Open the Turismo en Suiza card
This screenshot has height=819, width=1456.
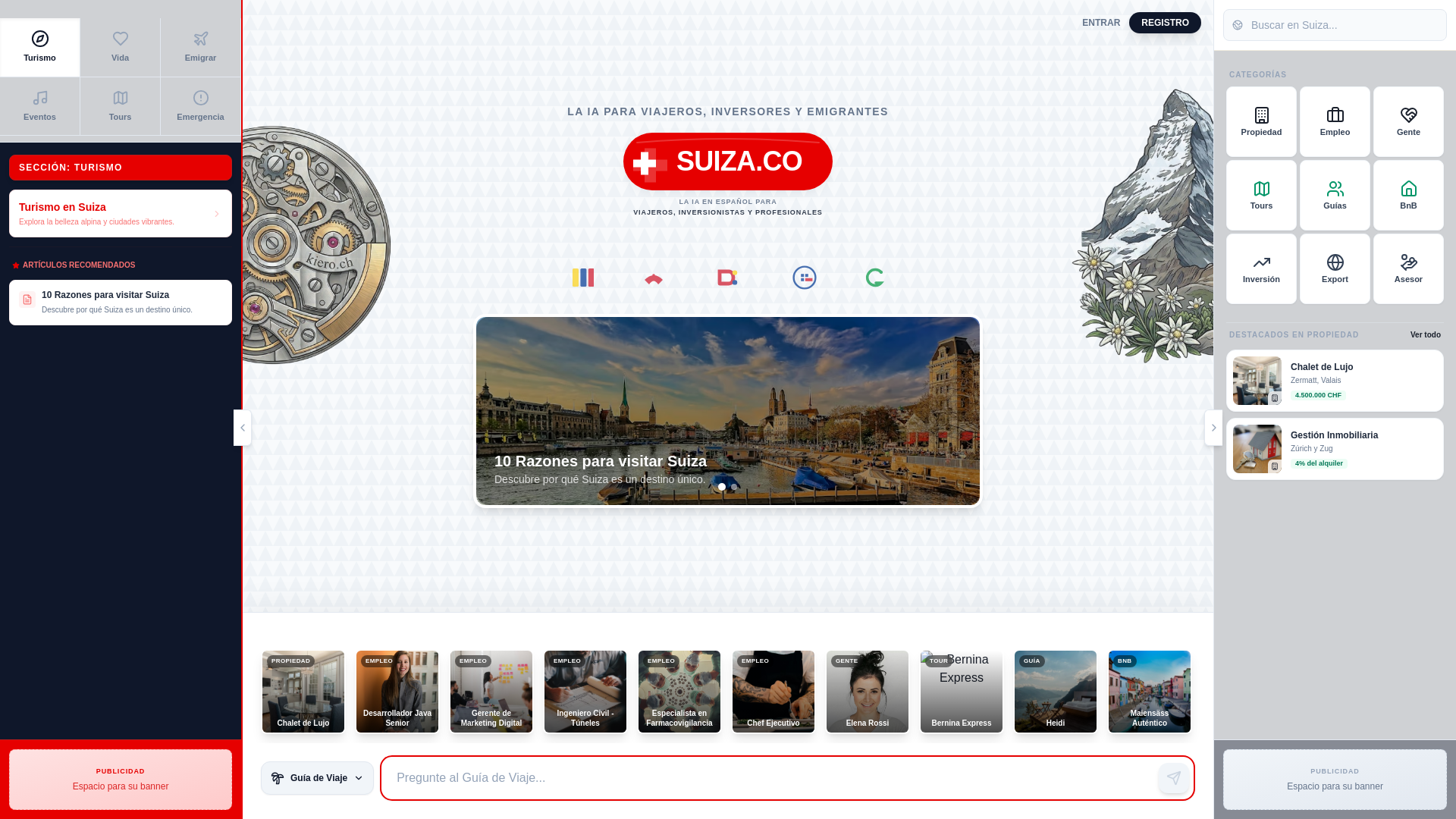coord(121,213)
